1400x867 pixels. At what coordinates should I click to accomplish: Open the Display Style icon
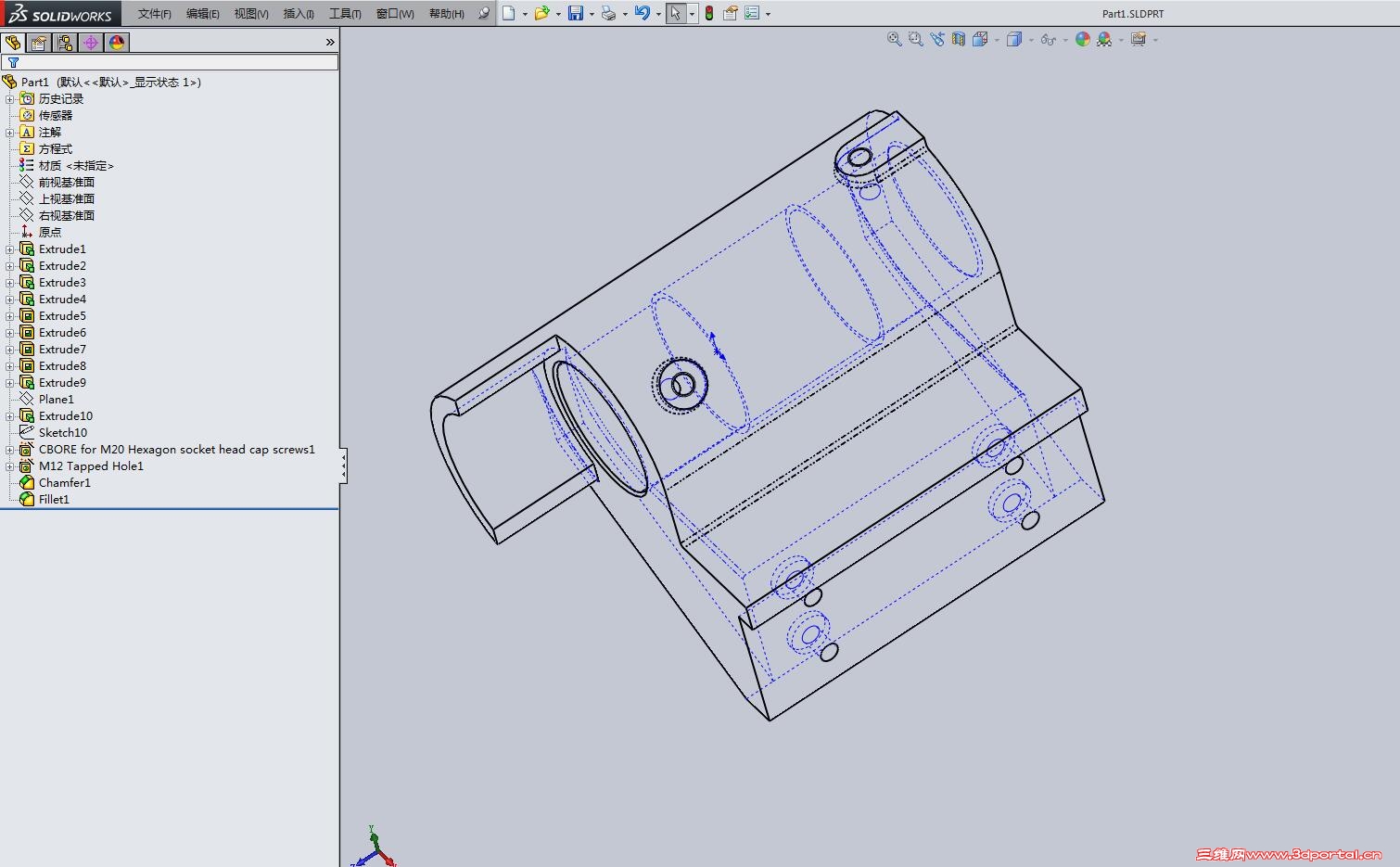[x=1014, y=39]
